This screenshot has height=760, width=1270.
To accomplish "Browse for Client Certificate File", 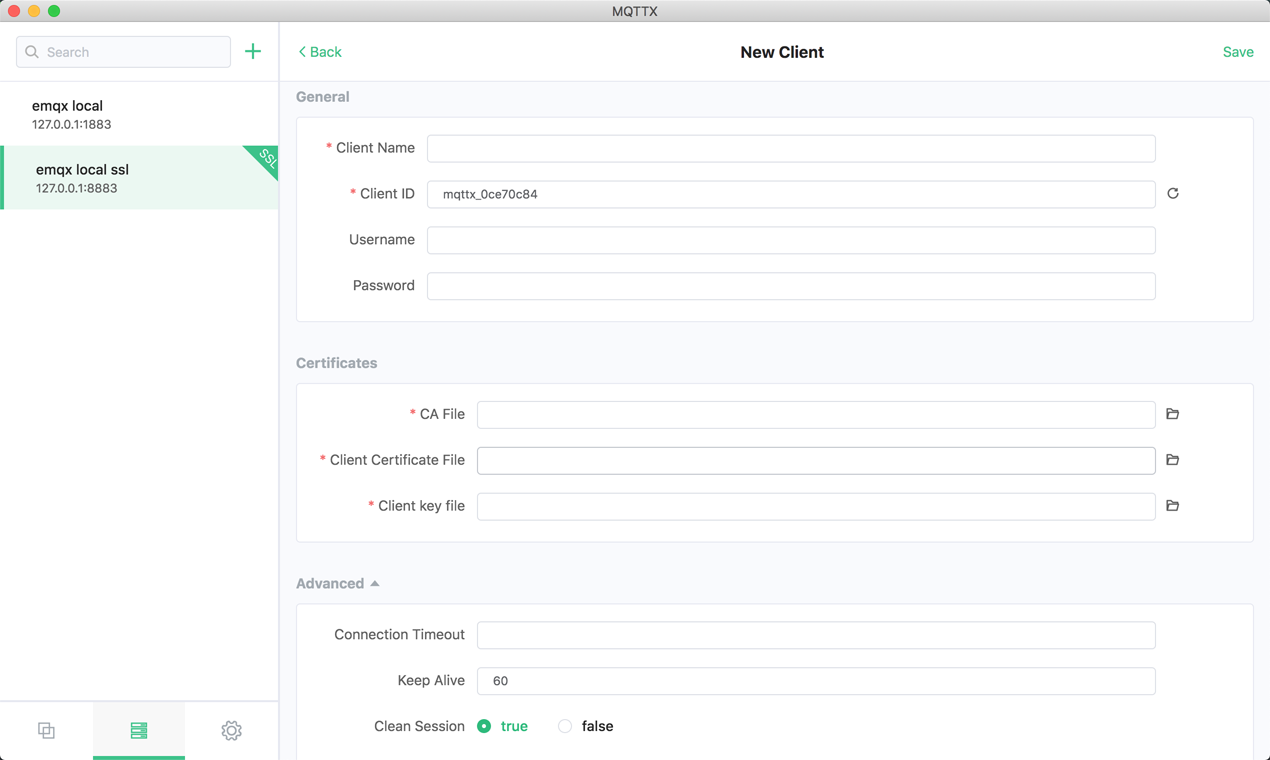I will tap(1172, 460).
